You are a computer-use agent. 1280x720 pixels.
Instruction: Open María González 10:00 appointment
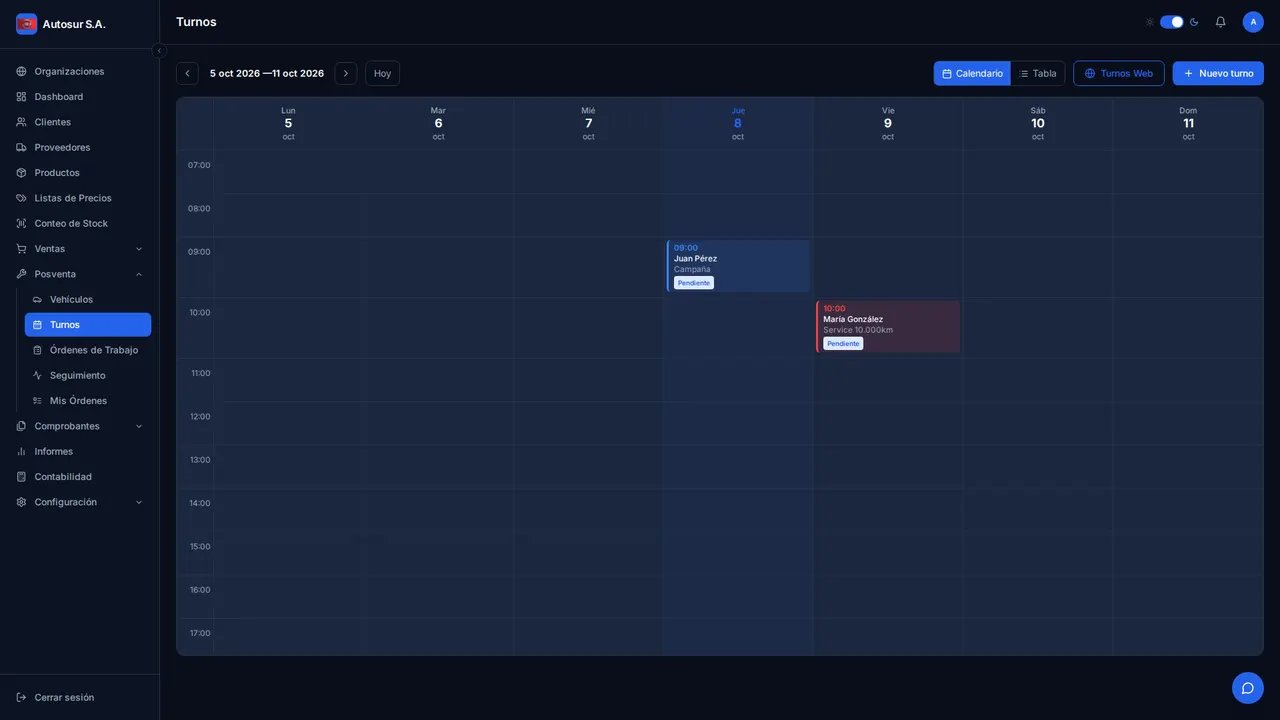[888, 327]
